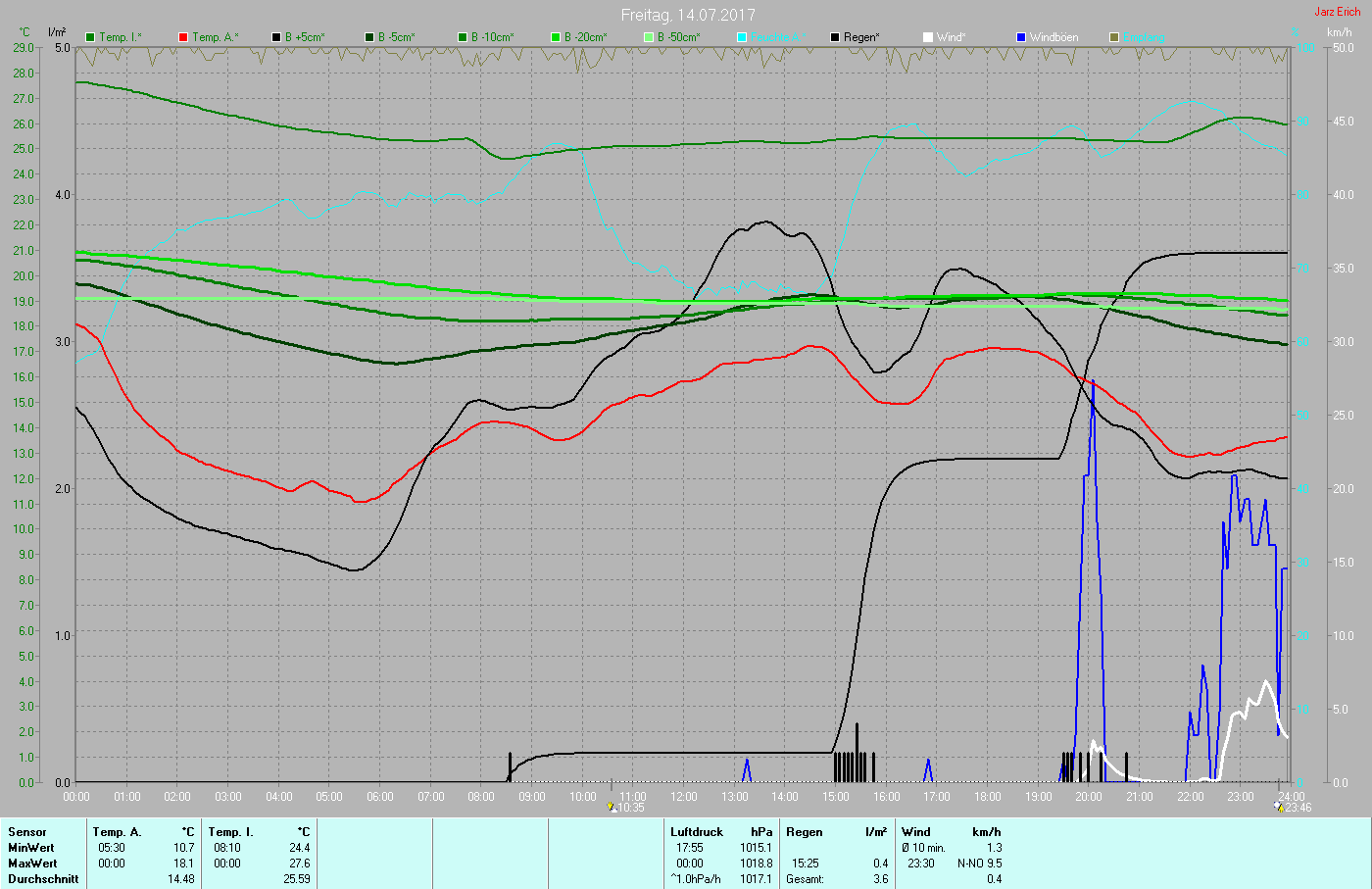
Task: Click the maximum pressure value 1018.8
Action: pyautogui.click(x=756, y=864)
